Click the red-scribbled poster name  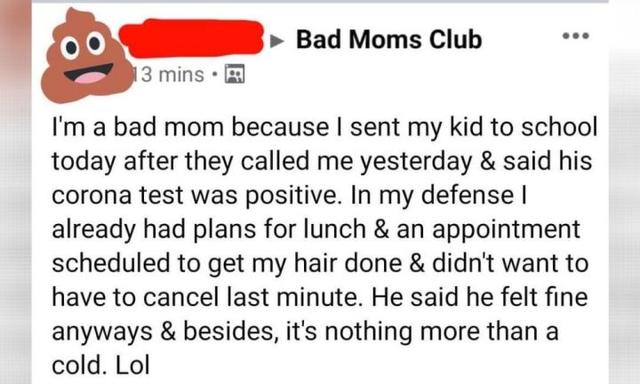tap(192, 38)
